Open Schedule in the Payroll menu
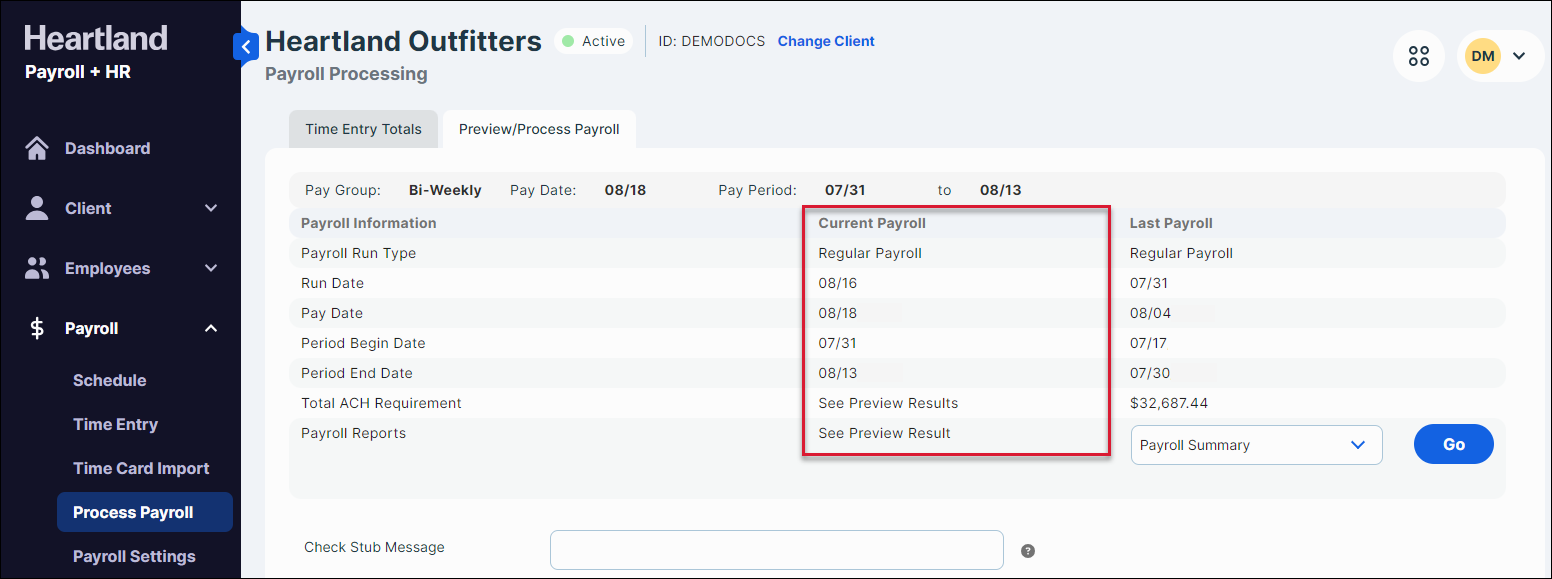This screenshot has width=1552, height=579. tap(110, 380)
